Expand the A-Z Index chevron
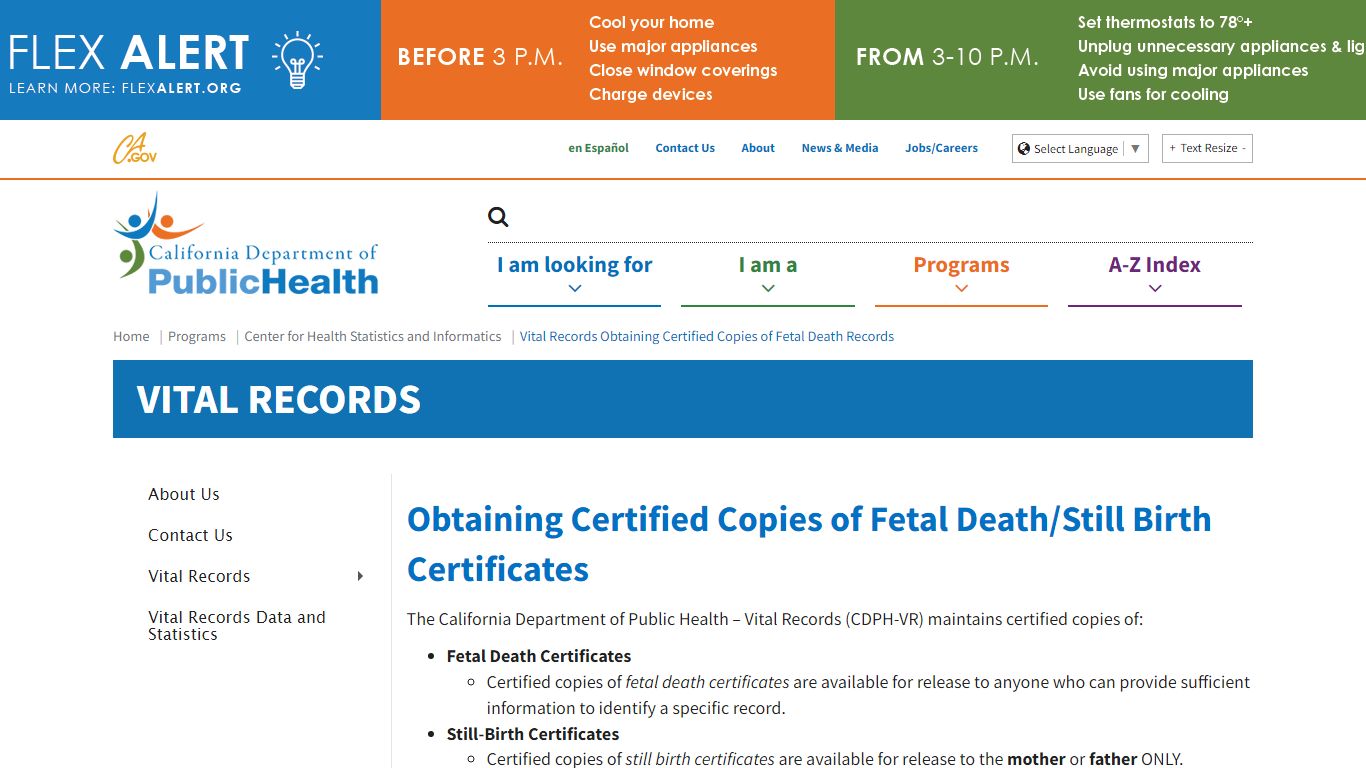 tap(1155, 288)
